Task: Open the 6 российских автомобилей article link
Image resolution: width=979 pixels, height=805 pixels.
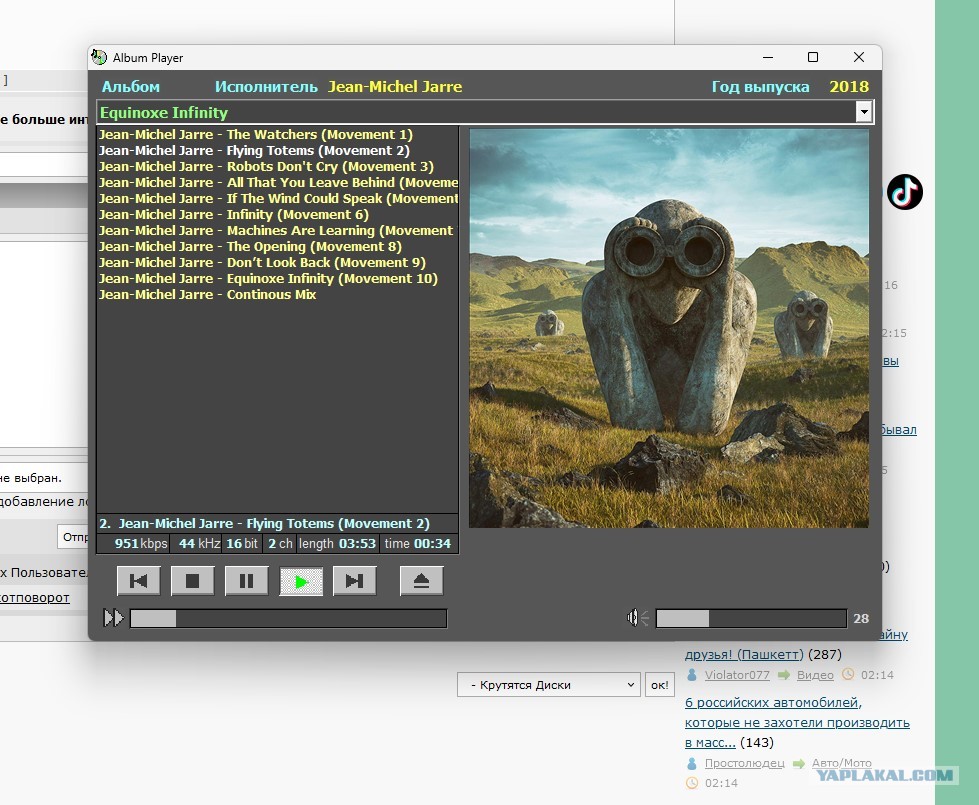Action: click(x=797, y=723)
